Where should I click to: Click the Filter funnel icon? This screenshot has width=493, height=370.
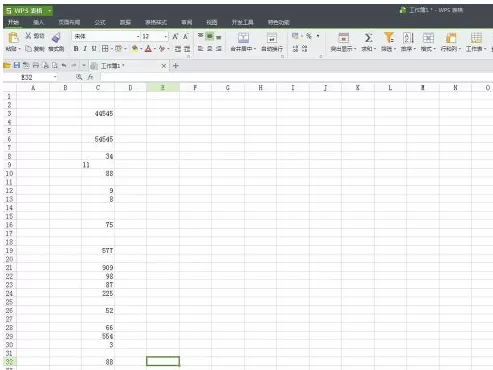click(x=389, y=38)
